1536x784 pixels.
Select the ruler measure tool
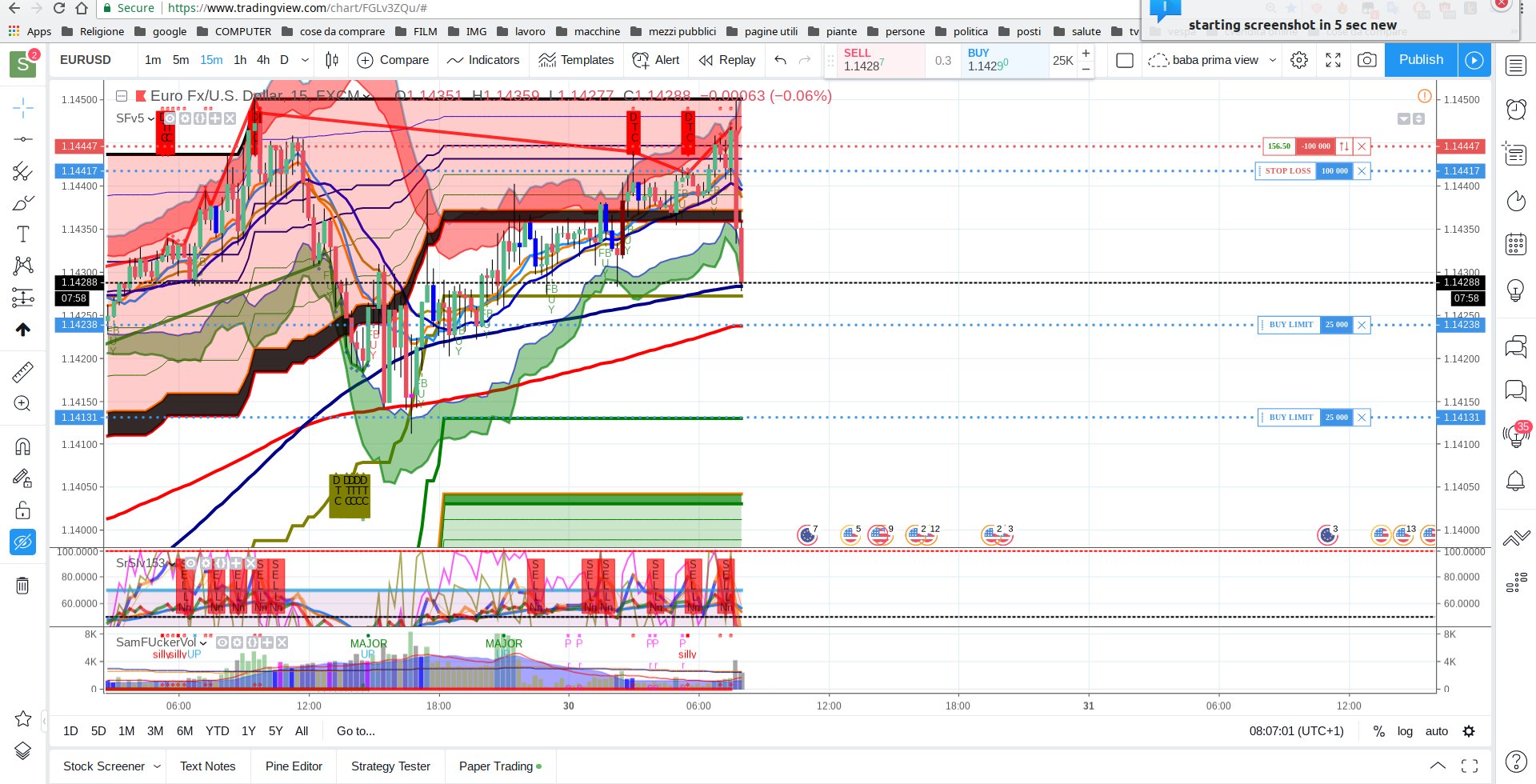click(x=23, y=371)
